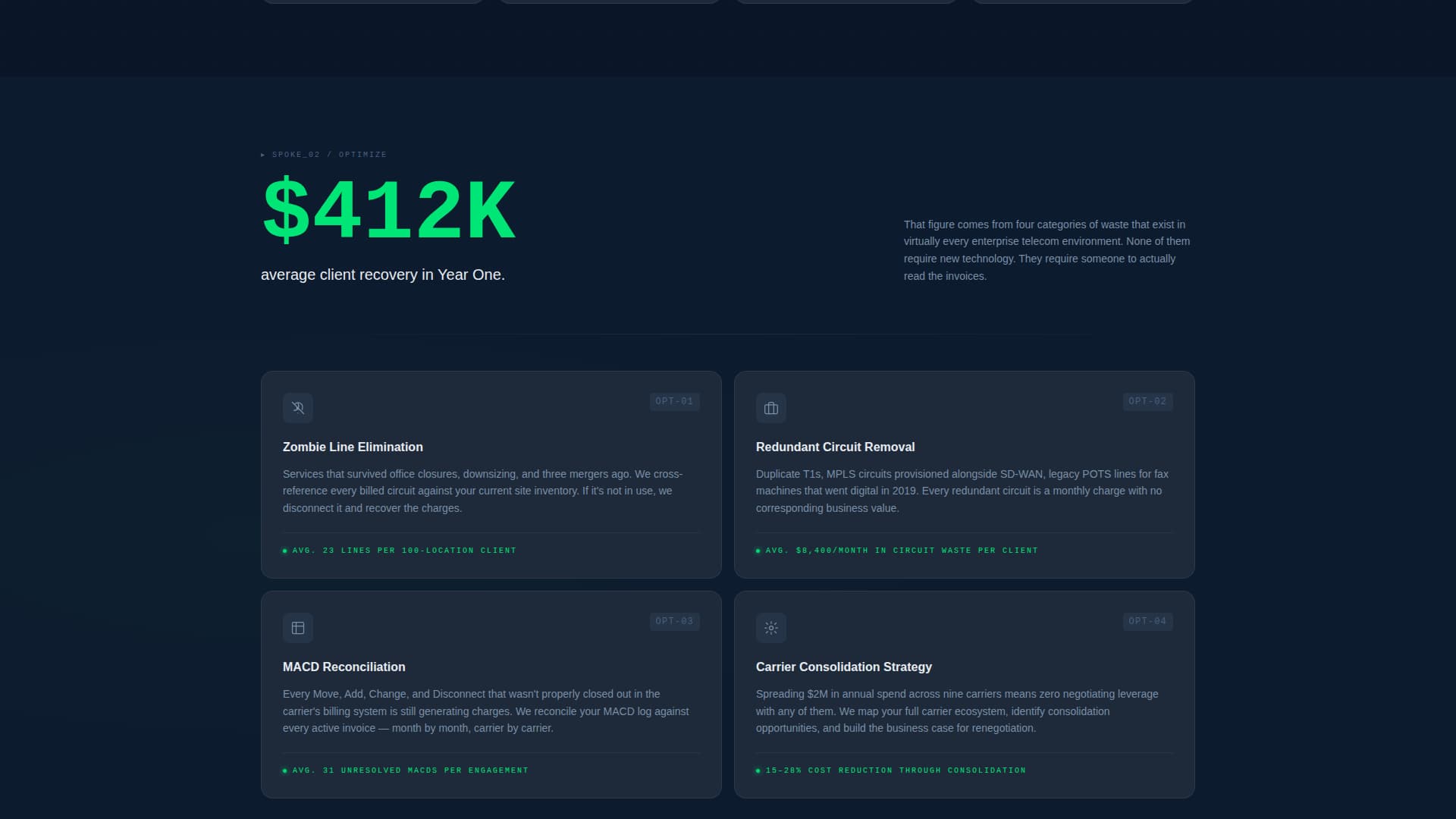This screenshot has width=1456, height=819.
Task: Select the MACD Reconciliation heading
Action: point(344,667)
